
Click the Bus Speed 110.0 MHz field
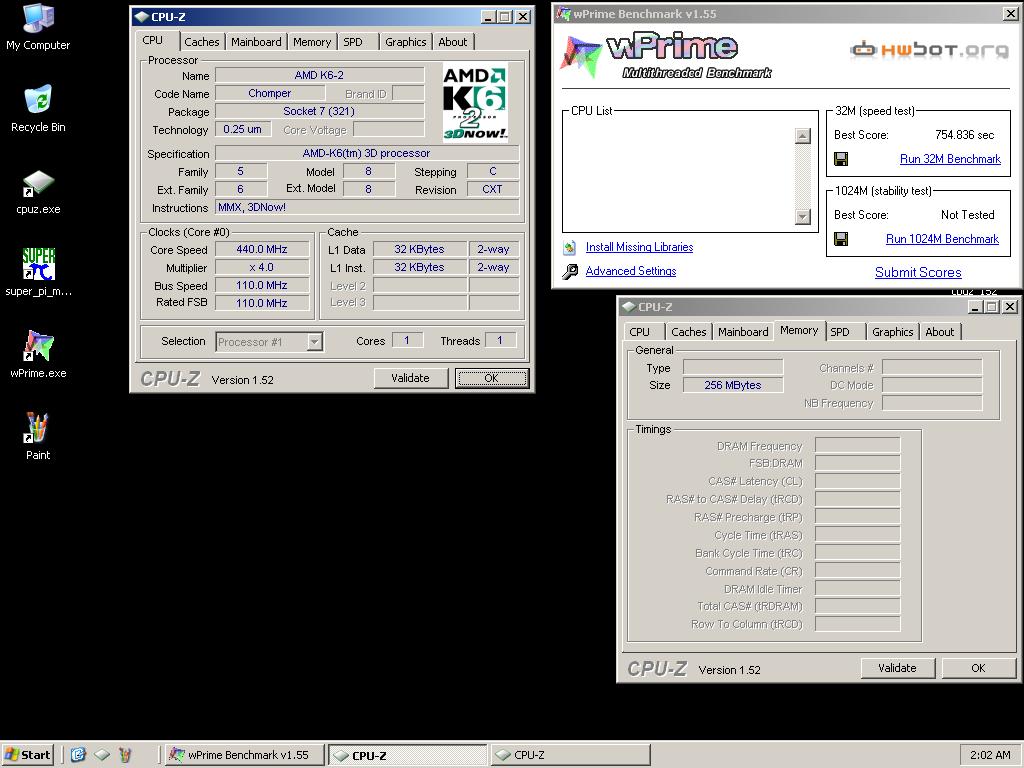[262, 285]
